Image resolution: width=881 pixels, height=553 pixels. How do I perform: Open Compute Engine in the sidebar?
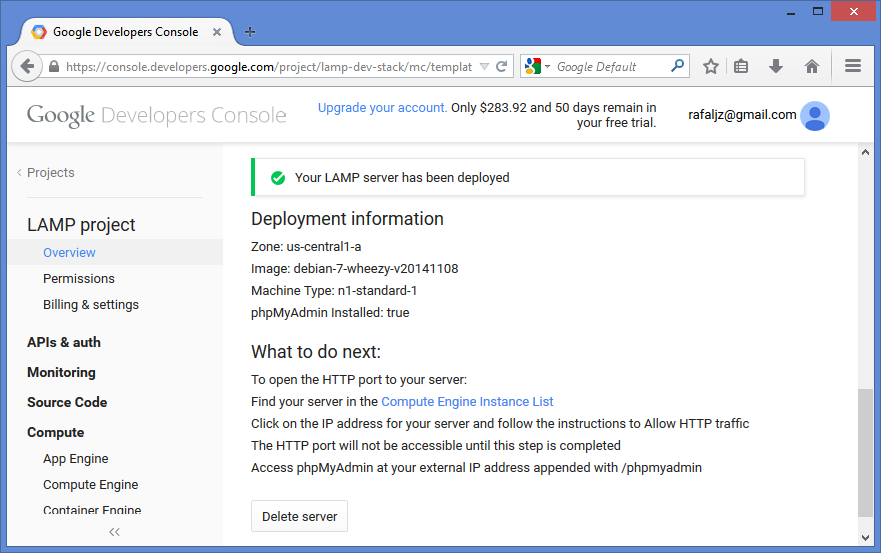point(90,484)
